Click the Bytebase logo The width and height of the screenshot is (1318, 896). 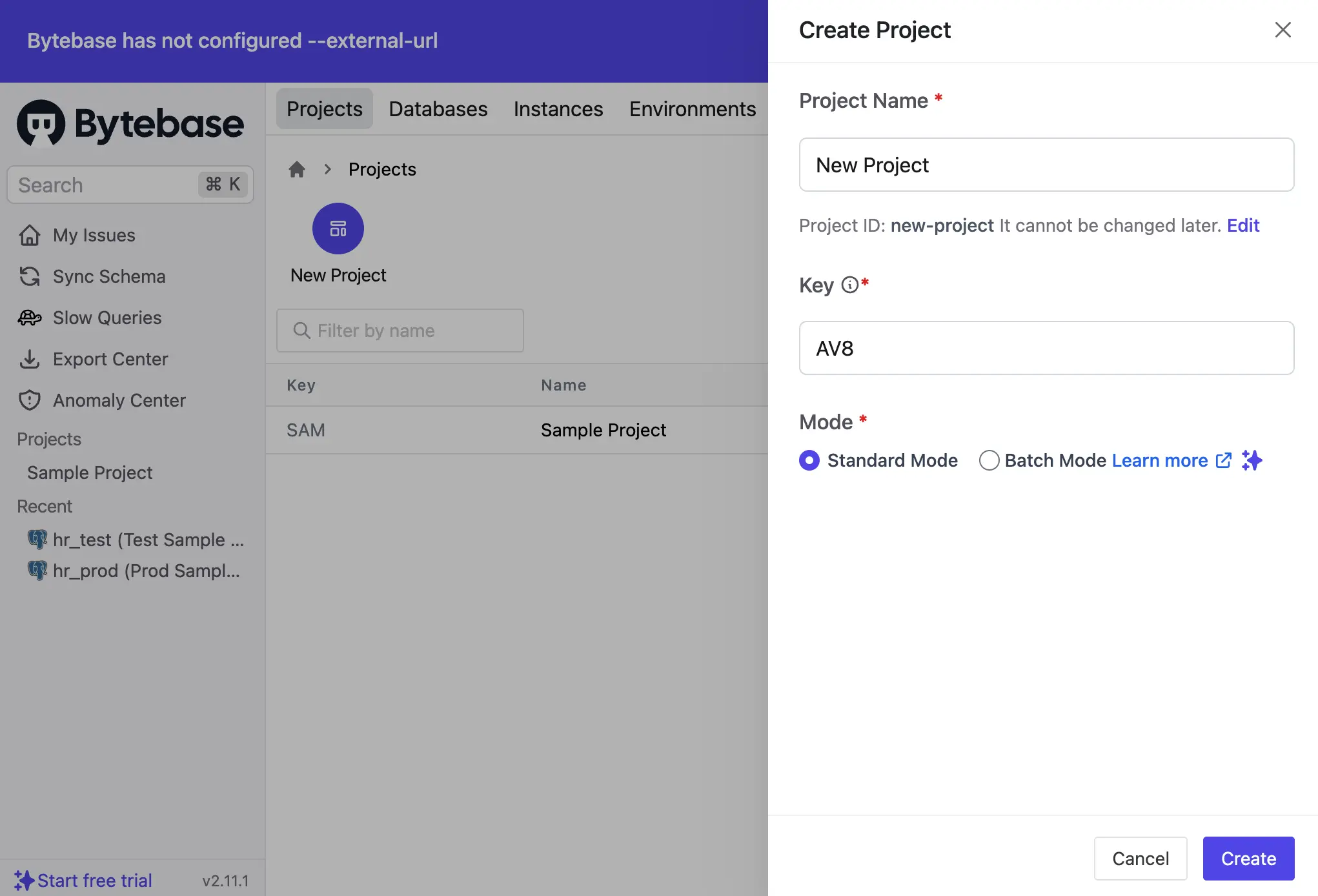[x=130, y=123]
